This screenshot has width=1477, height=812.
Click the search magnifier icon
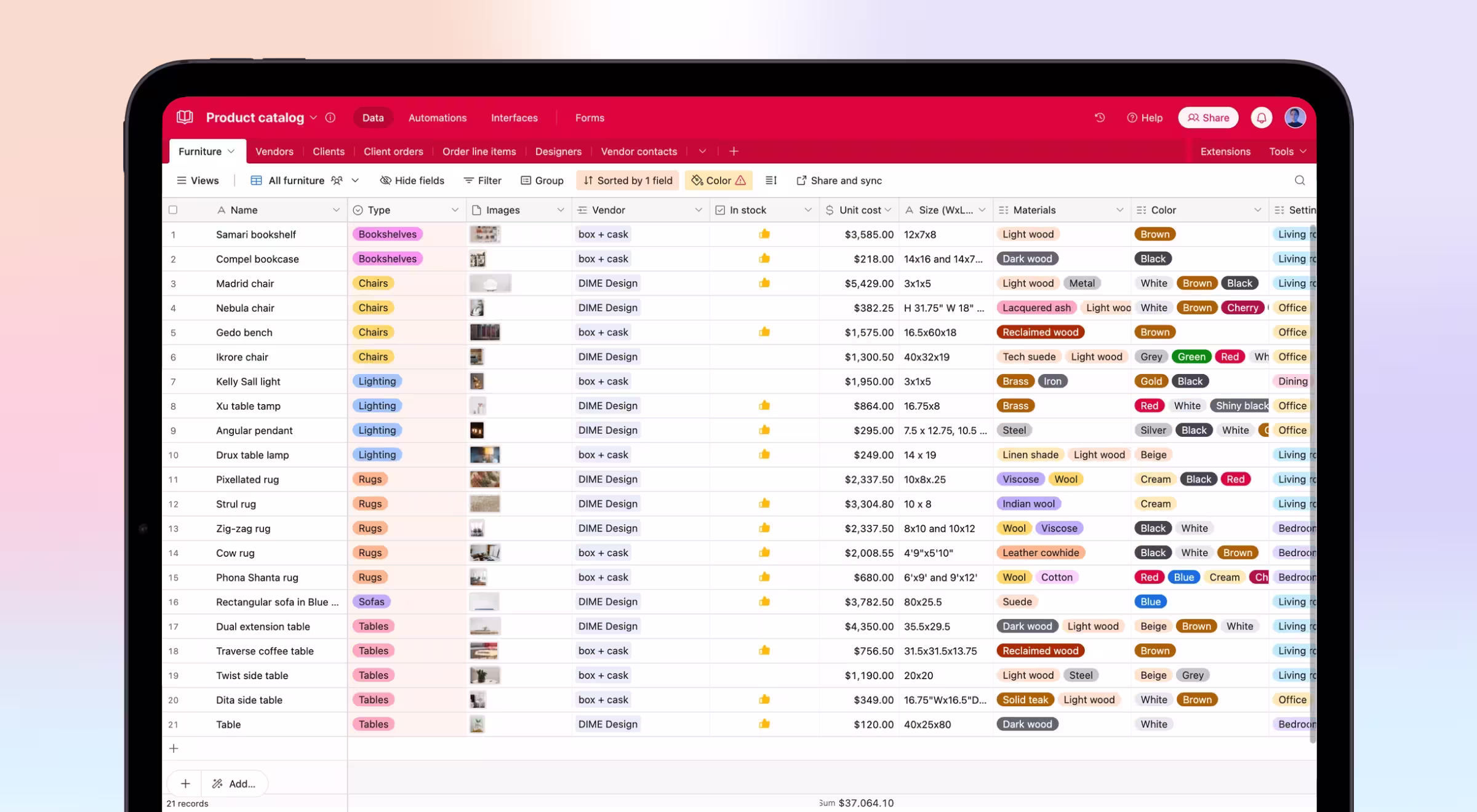(1300, 180)
